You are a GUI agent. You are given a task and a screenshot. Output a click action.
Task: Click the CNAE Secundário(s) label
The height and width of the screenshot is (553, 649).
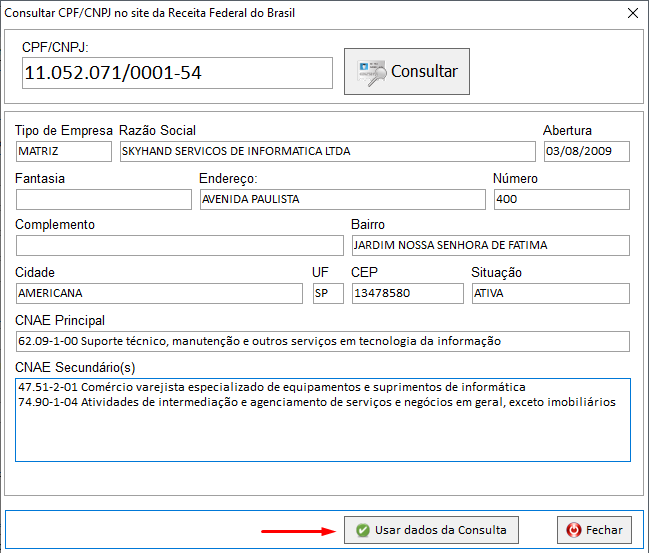click(75, 367)
